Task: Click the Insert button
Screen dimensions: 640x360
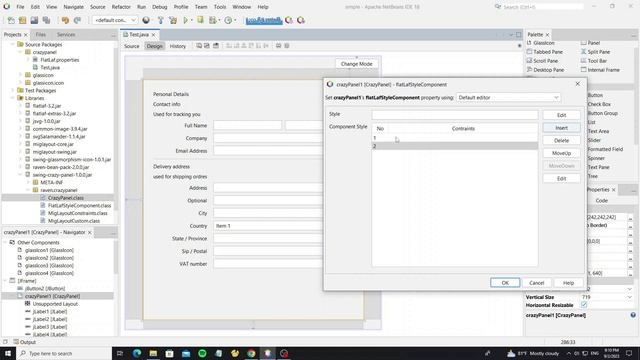Action: point(561,128)
